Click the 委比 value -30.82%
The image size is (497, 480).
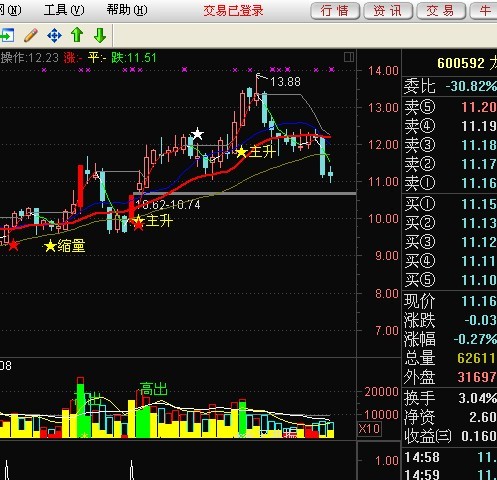click(x=471, y=86)
